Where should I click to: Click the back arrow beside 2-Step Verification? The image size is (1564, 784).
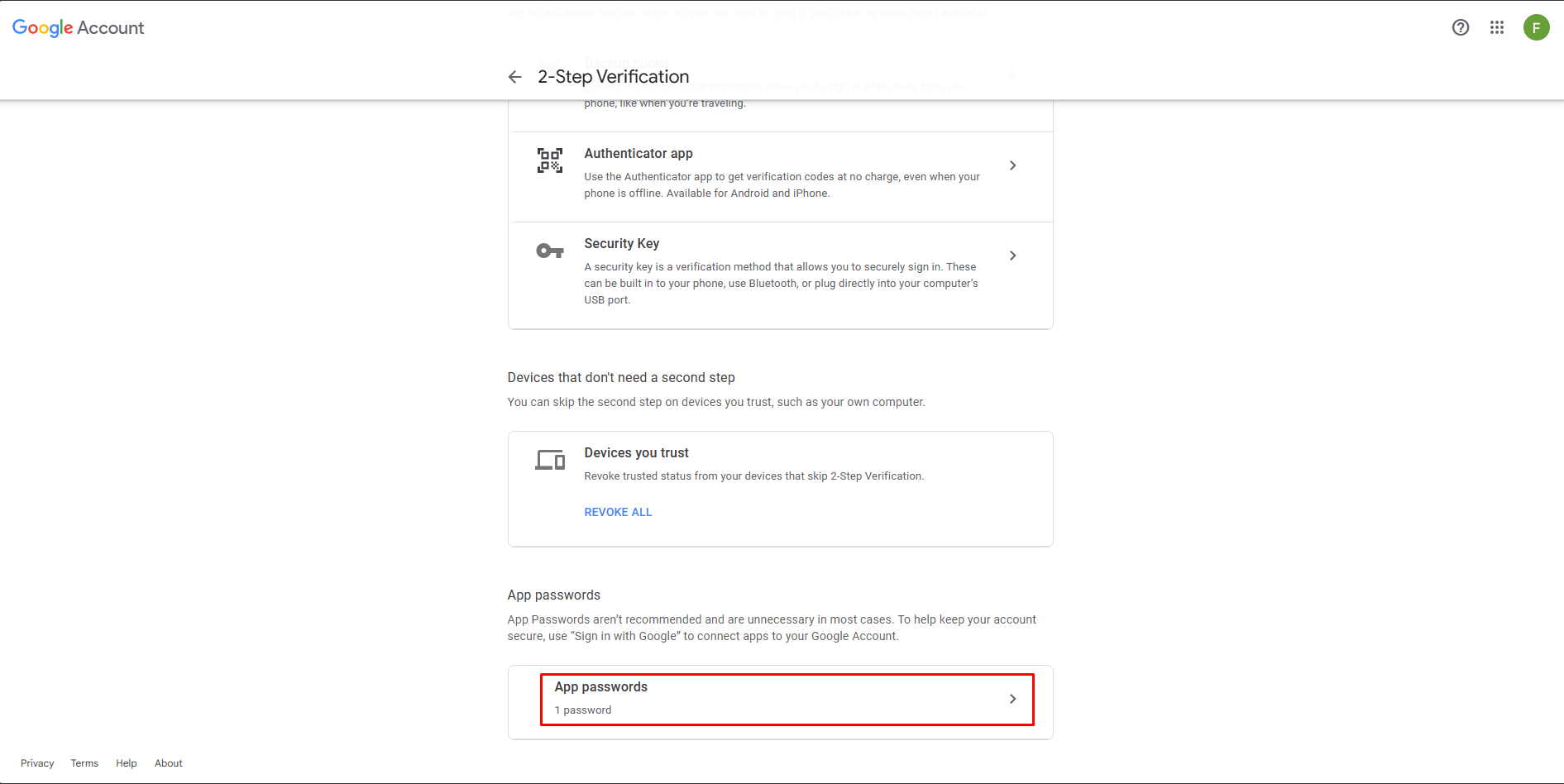pos(514,77)
